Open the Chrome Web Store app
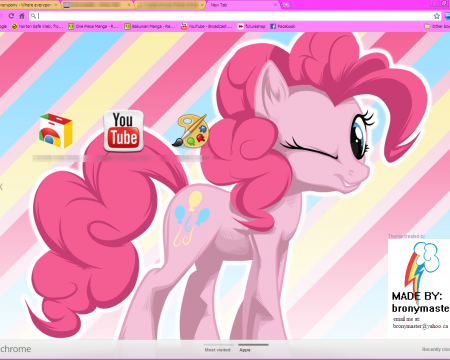Image resolution: width=450 pixels, height=360 pixels. point(56,131)
